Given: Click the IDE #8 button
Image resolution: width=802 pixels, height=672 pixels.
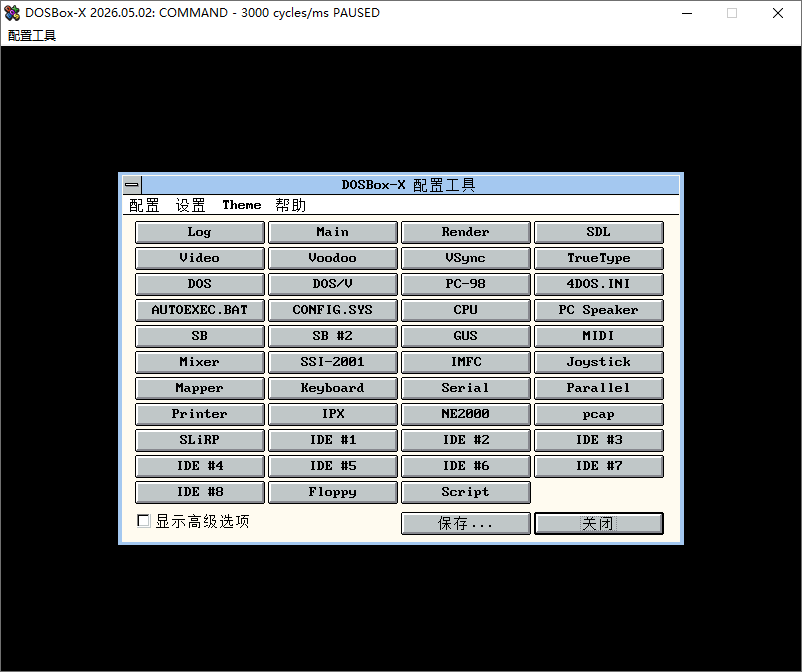Looking at the screenshot, I should (200, 492).
